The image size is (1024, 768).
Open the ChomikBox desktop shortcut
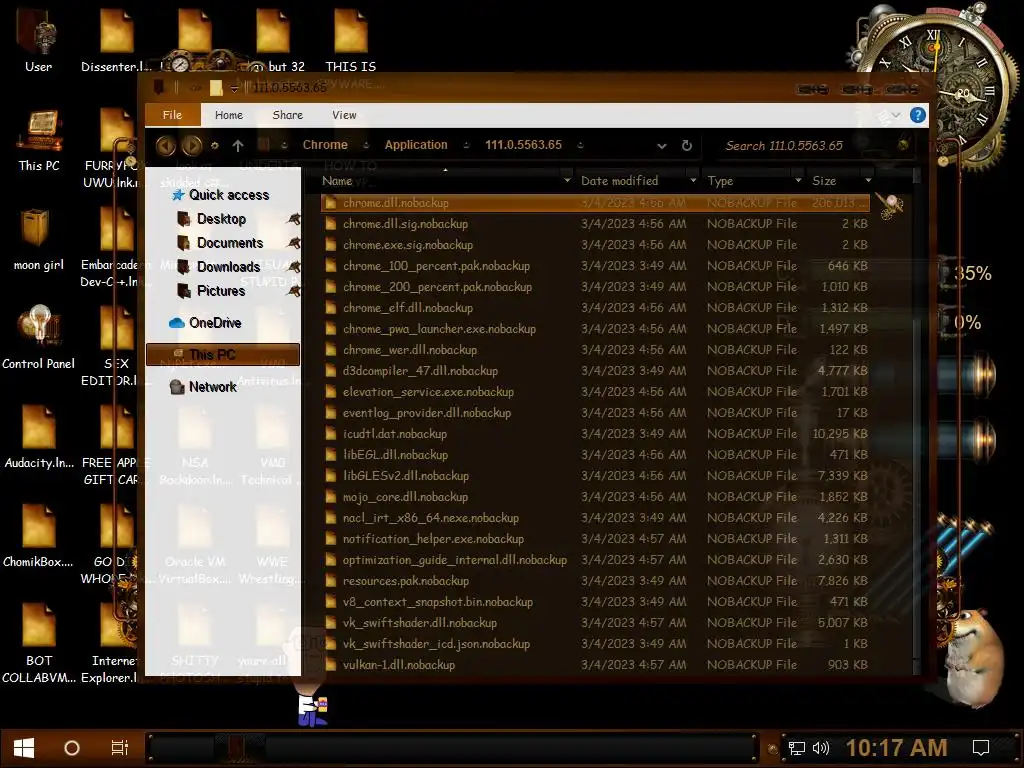[39, 535]
